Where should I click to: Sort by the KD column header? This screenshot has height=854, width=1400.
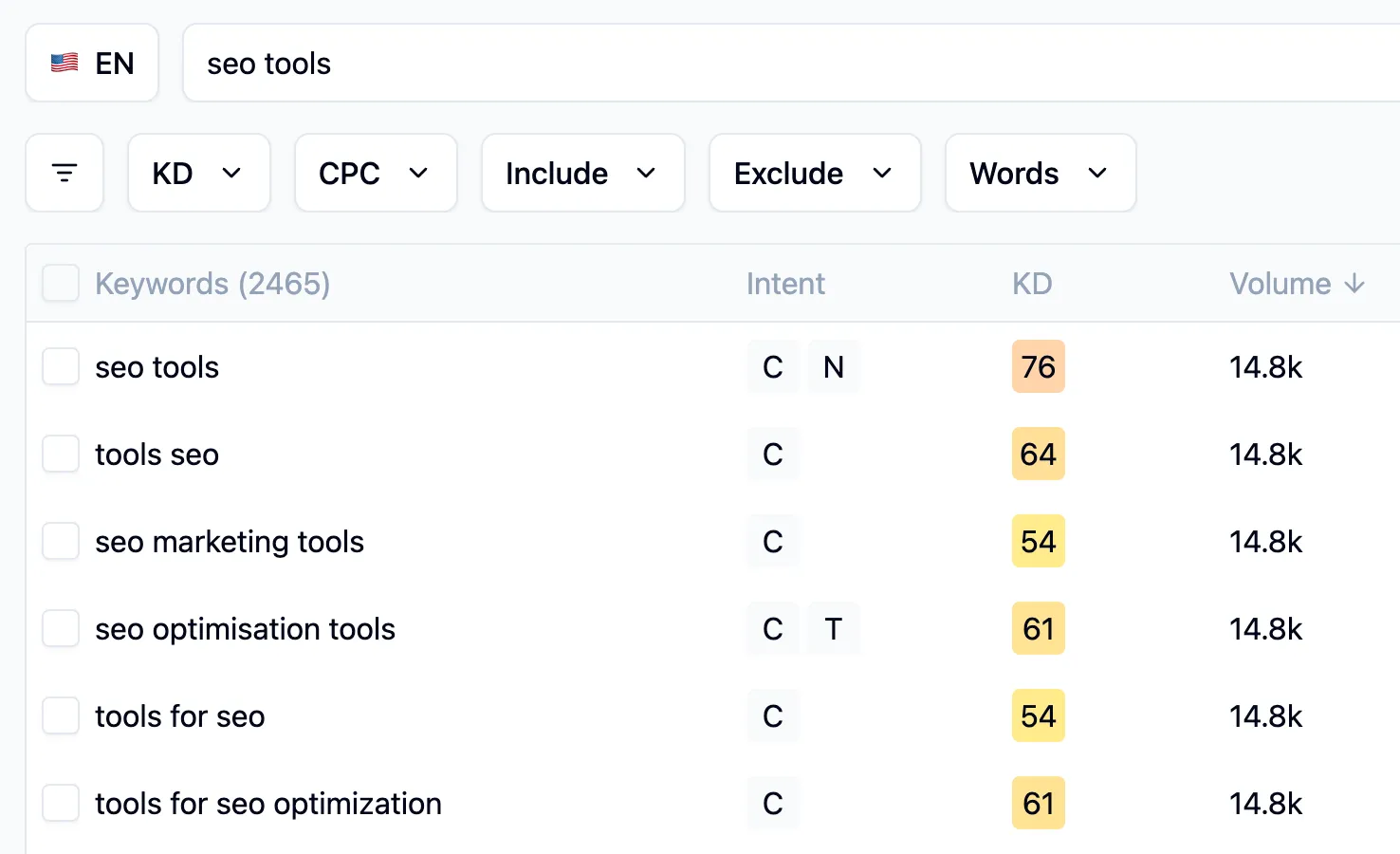[1032, 284]
